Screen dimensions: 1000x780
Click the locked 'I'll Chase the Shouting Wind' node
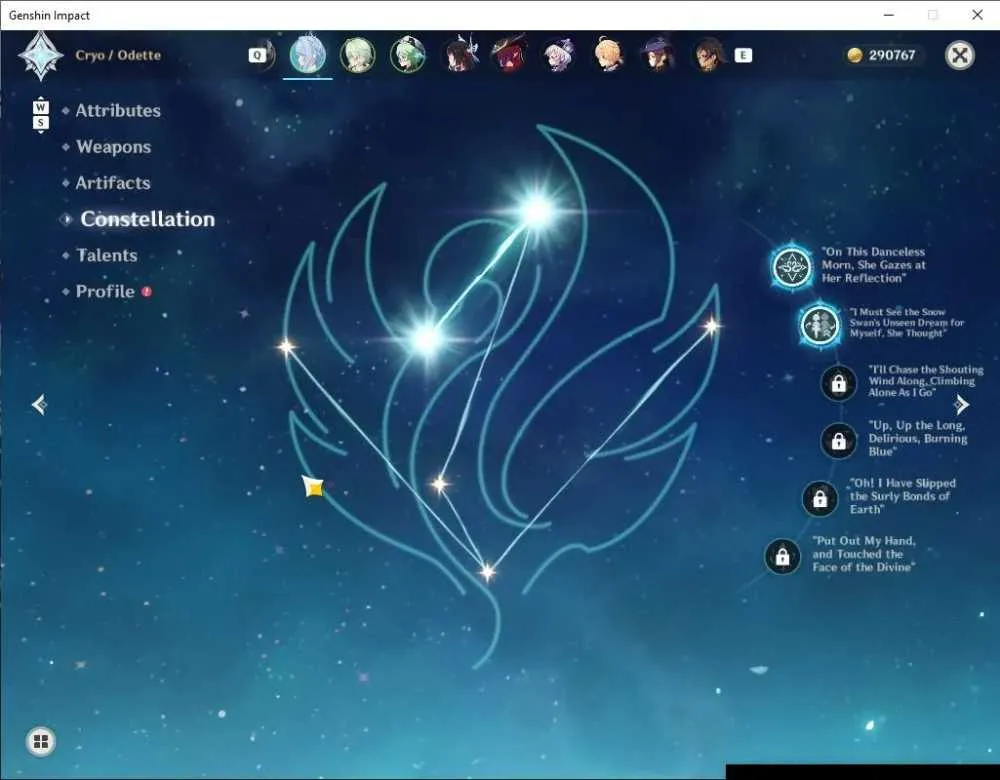[839, 383]
